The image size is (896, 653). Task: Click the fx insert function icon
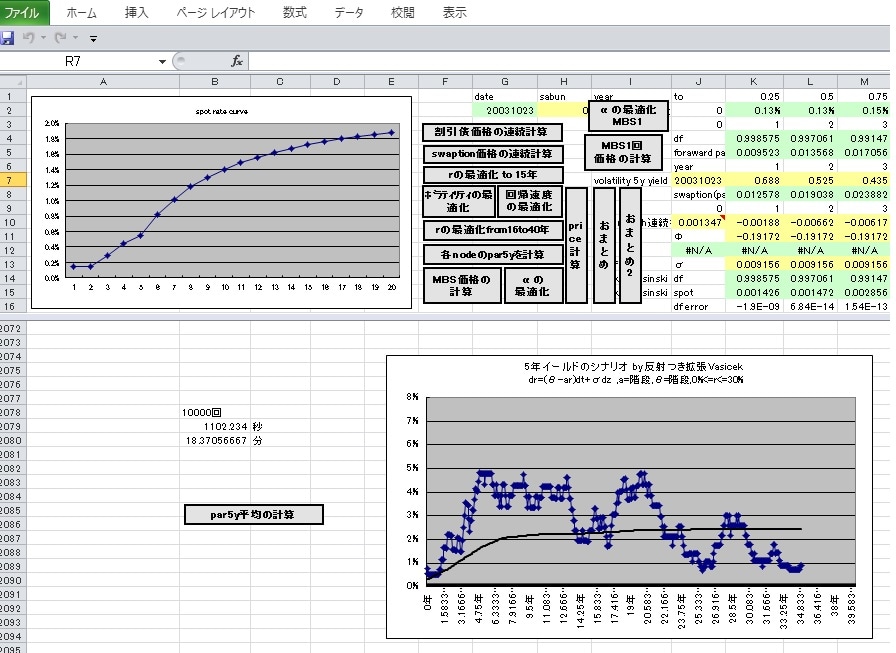coord(237,61)
